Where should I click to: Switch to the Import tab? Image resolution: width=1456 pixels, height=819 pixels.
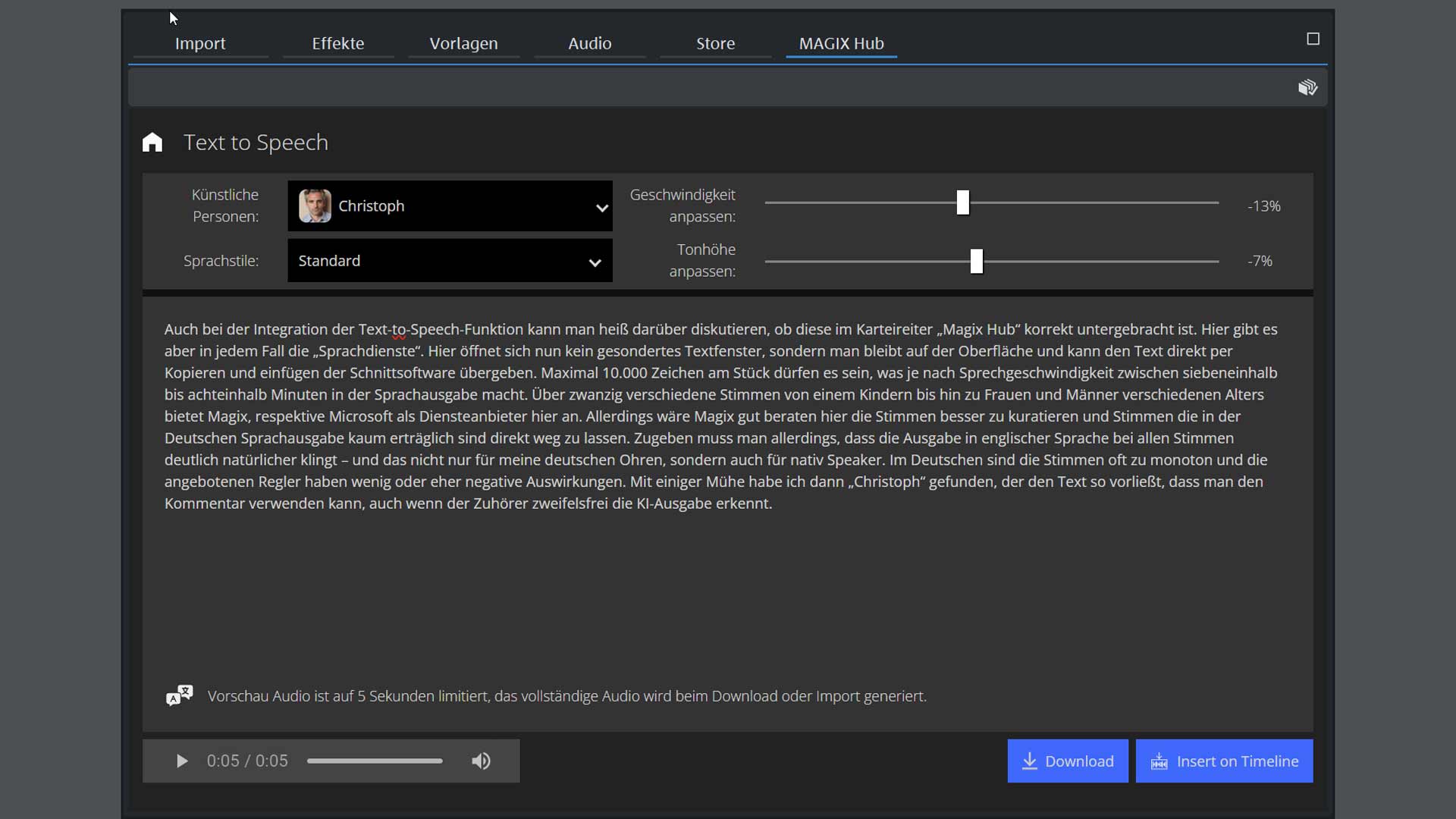200,43
